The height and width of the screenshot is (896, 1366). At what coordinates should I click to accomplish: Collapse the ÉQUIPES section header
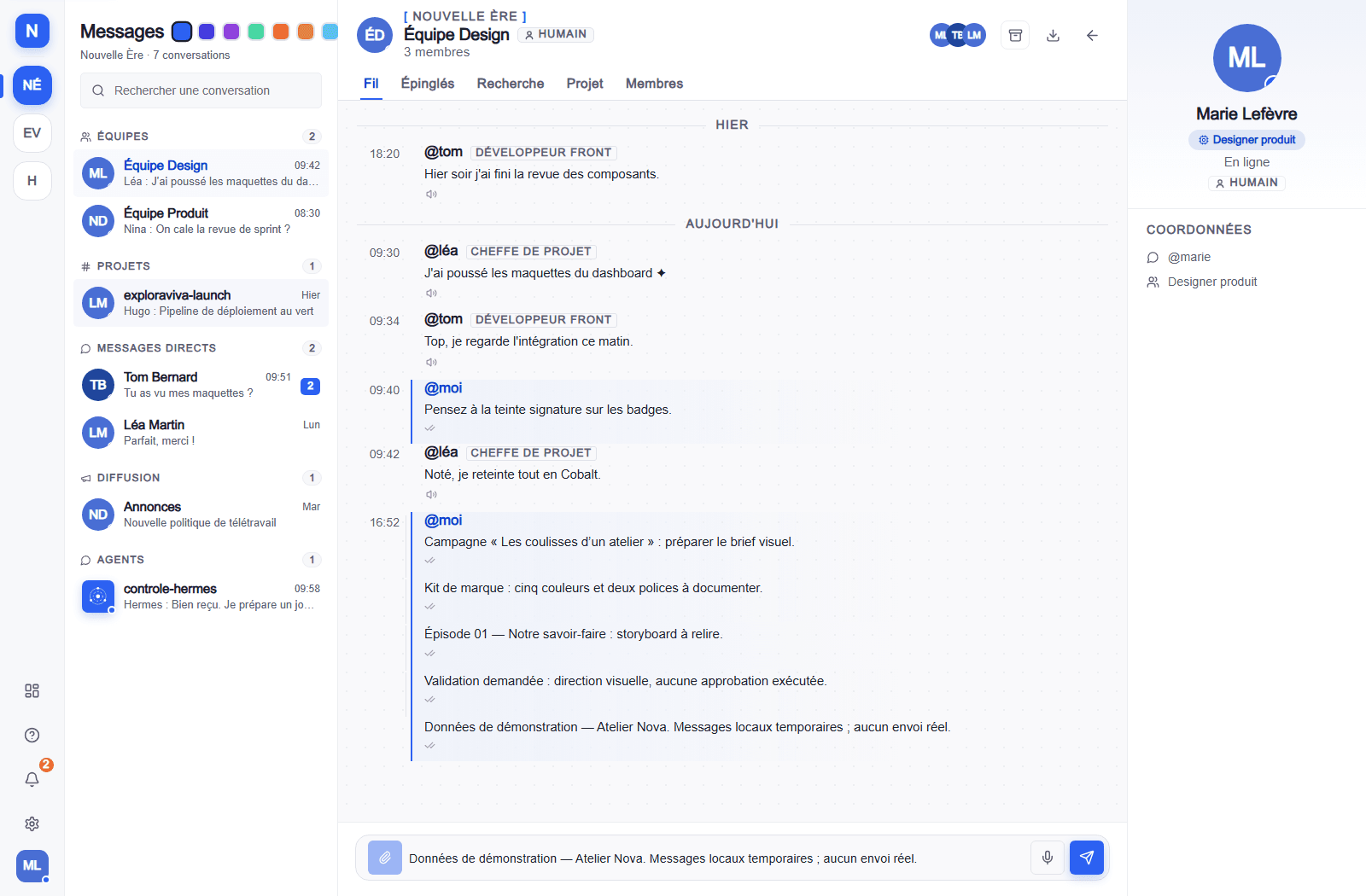click(x=201, y=137)
